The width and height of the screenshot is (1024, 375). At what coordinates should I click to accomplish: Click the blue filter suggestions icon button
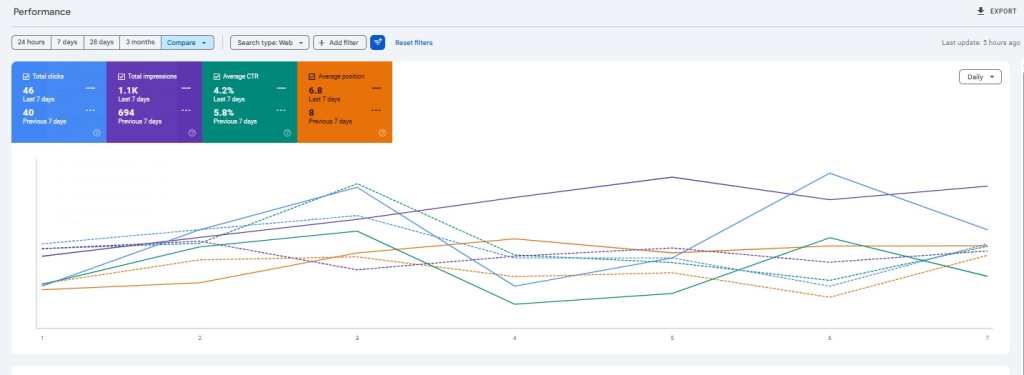click(377, 42)
